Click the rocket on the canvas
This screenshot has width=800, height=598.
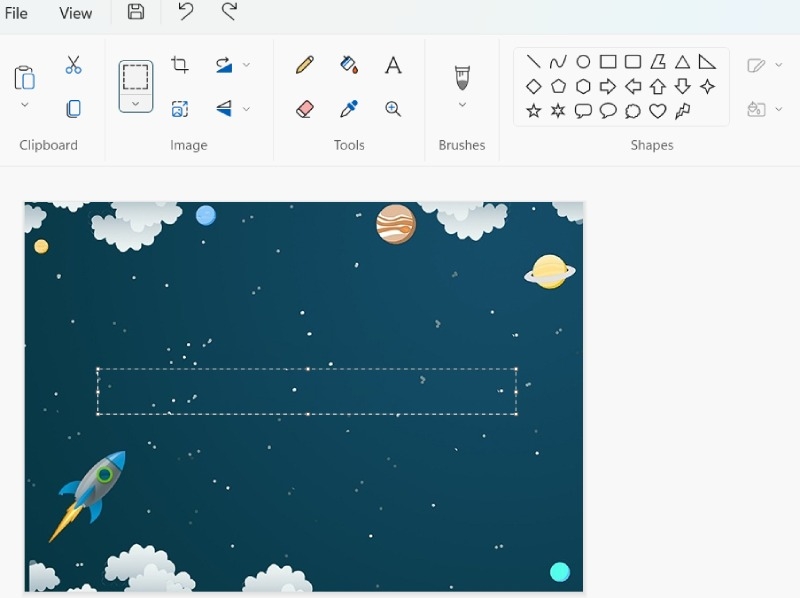tap(88, 496)
